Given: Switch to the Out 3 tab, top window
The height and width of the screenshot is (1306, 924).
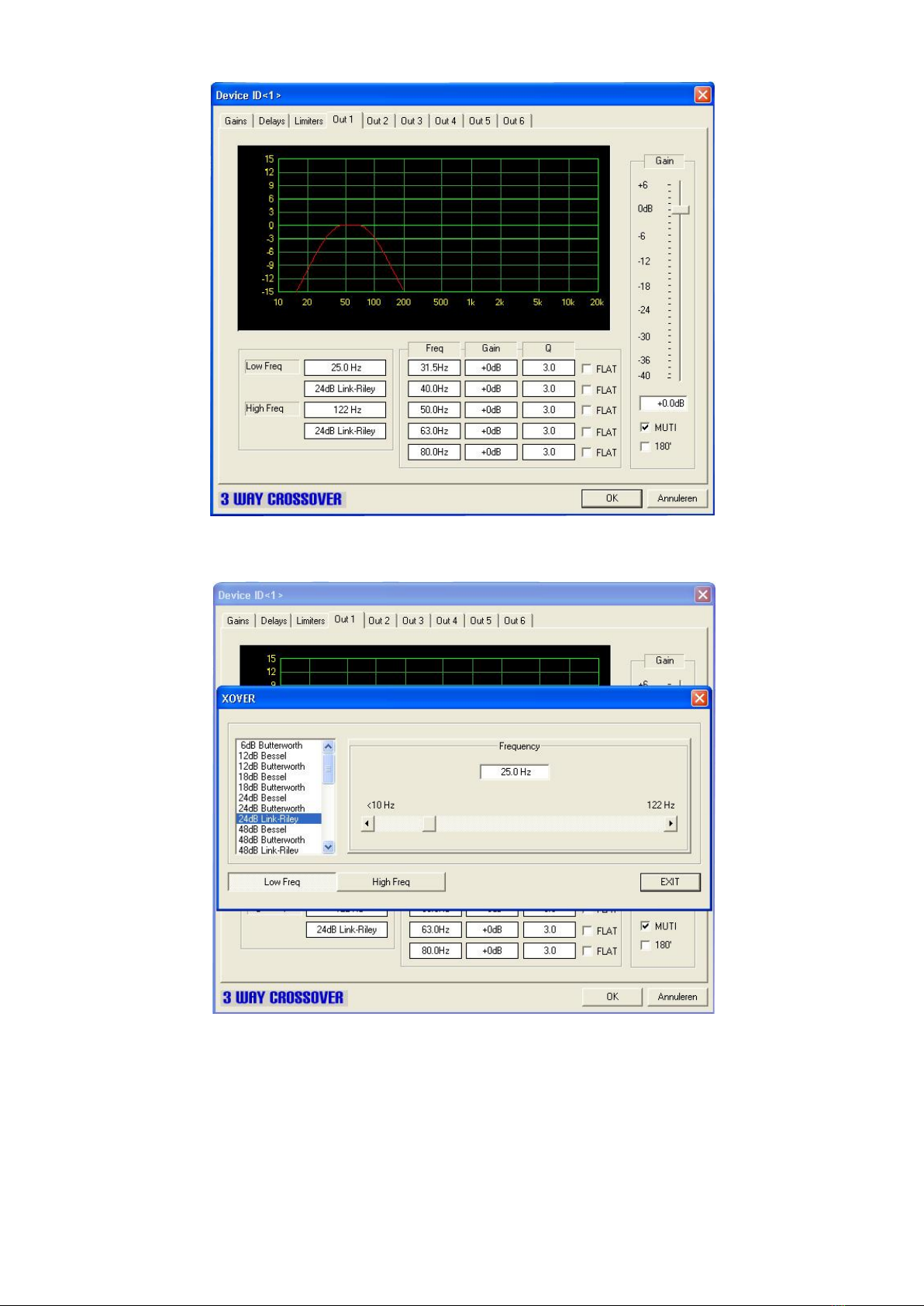Looking at the screenshot, I should (412, 121).
